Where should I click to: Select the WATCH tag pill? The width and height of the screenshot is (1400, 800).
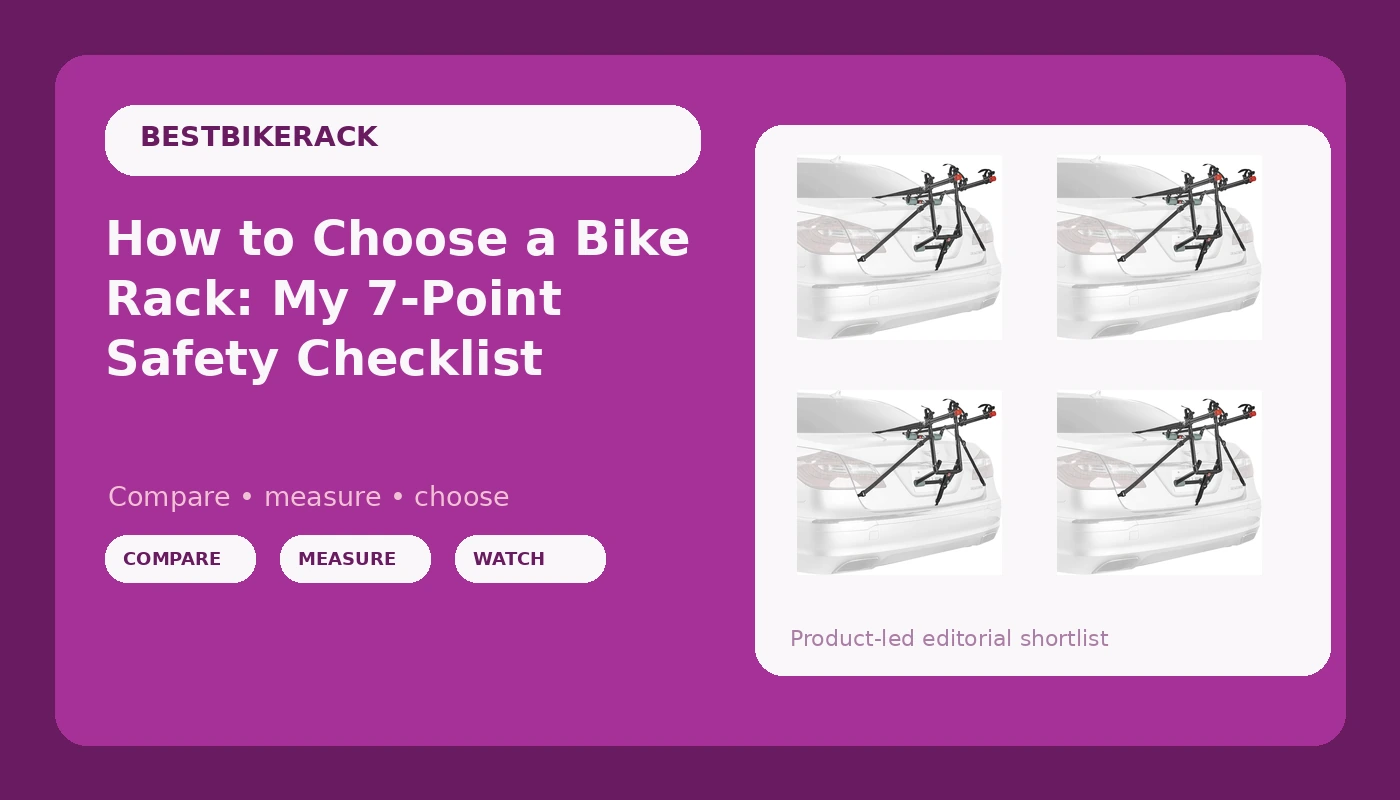coord(530,559)
